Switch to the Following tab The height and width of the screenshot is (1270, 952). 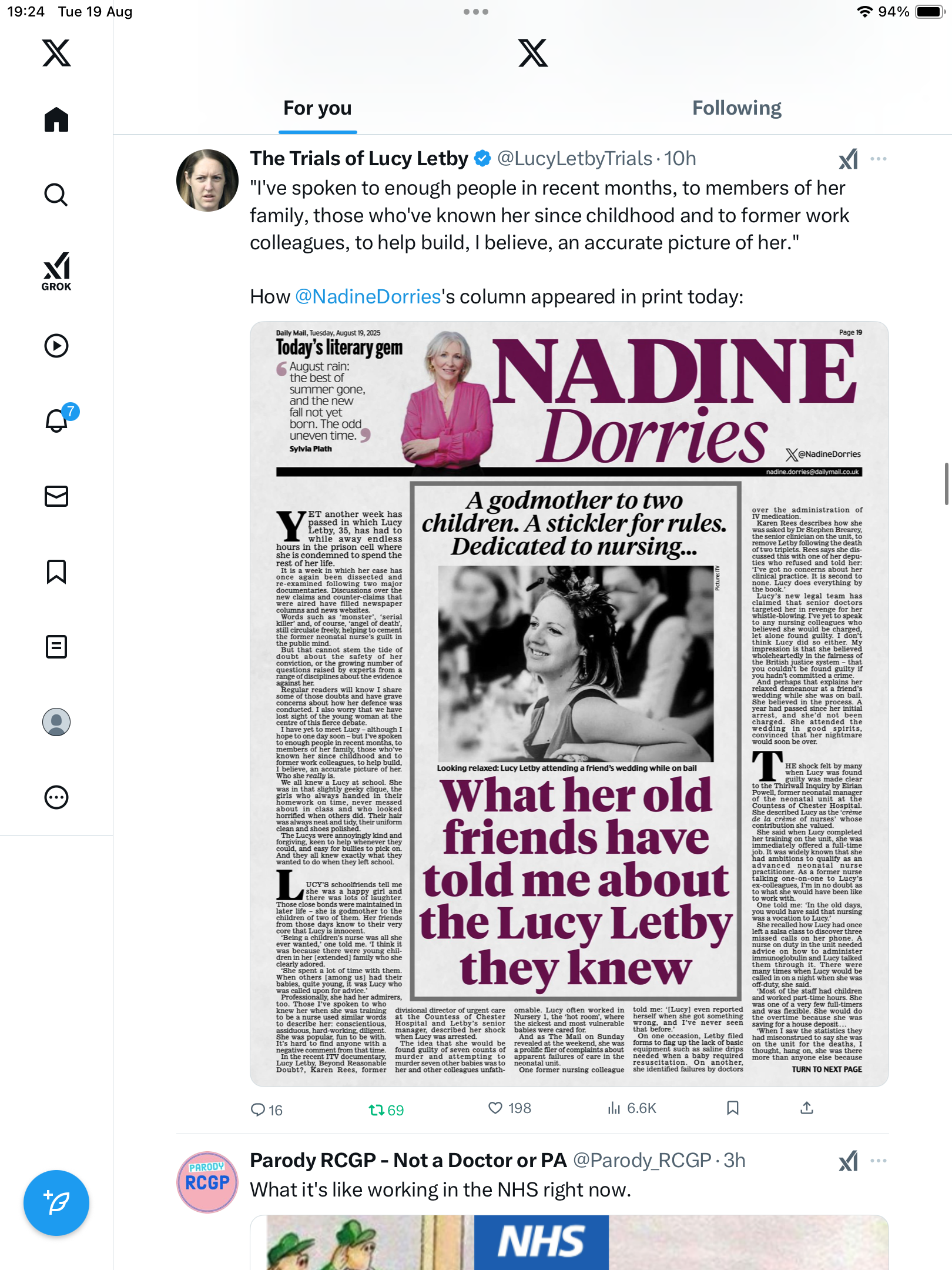736,108
